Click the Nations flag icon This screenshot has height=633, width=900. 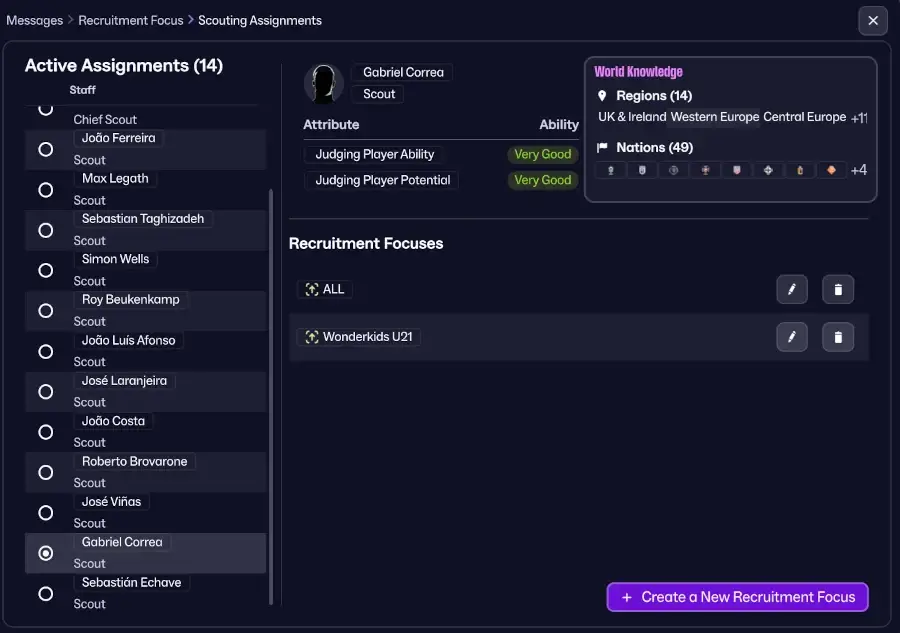(602, 147)
